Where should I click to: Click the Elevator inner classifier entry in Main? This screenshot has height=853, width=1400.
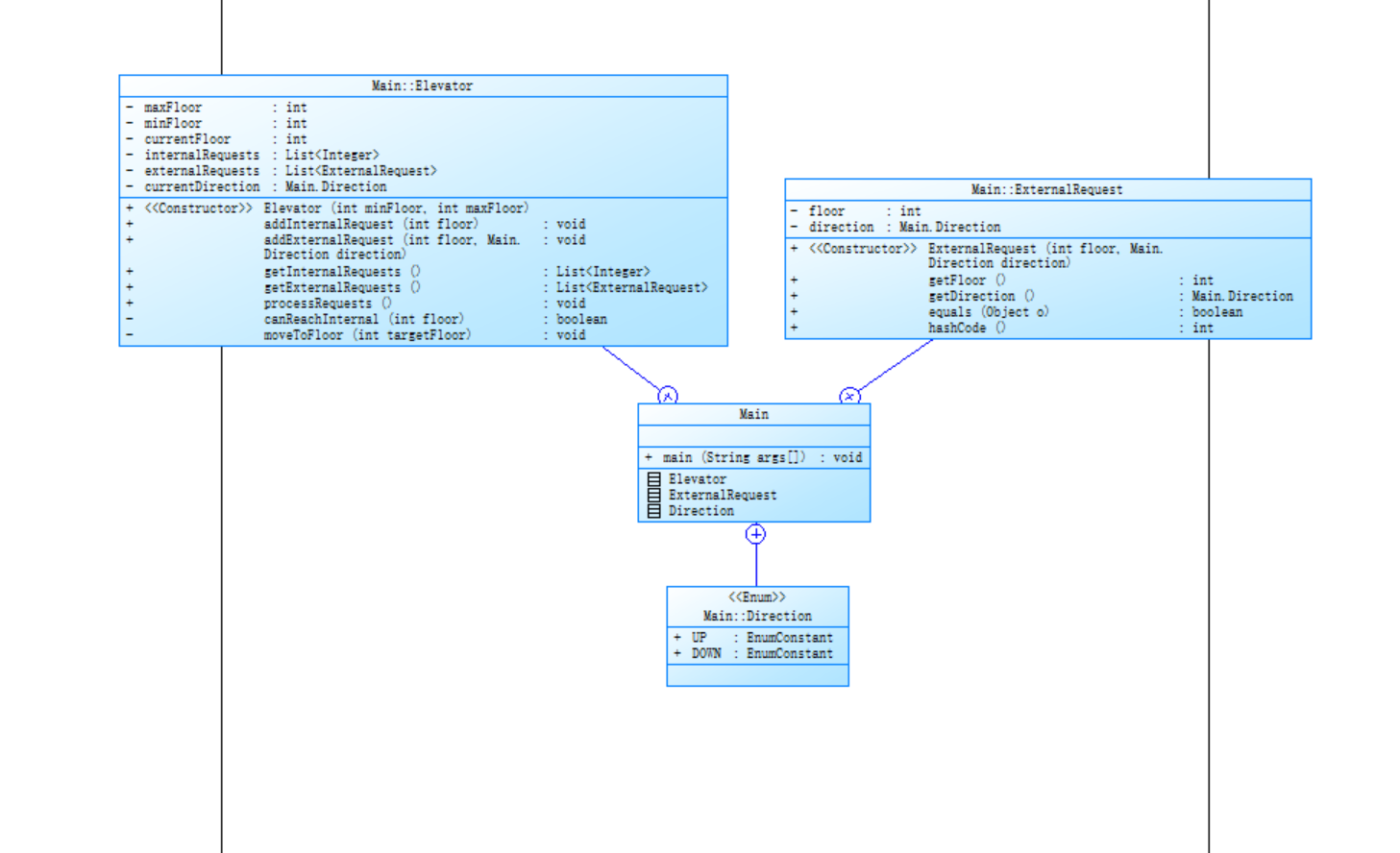pos(698,479)
